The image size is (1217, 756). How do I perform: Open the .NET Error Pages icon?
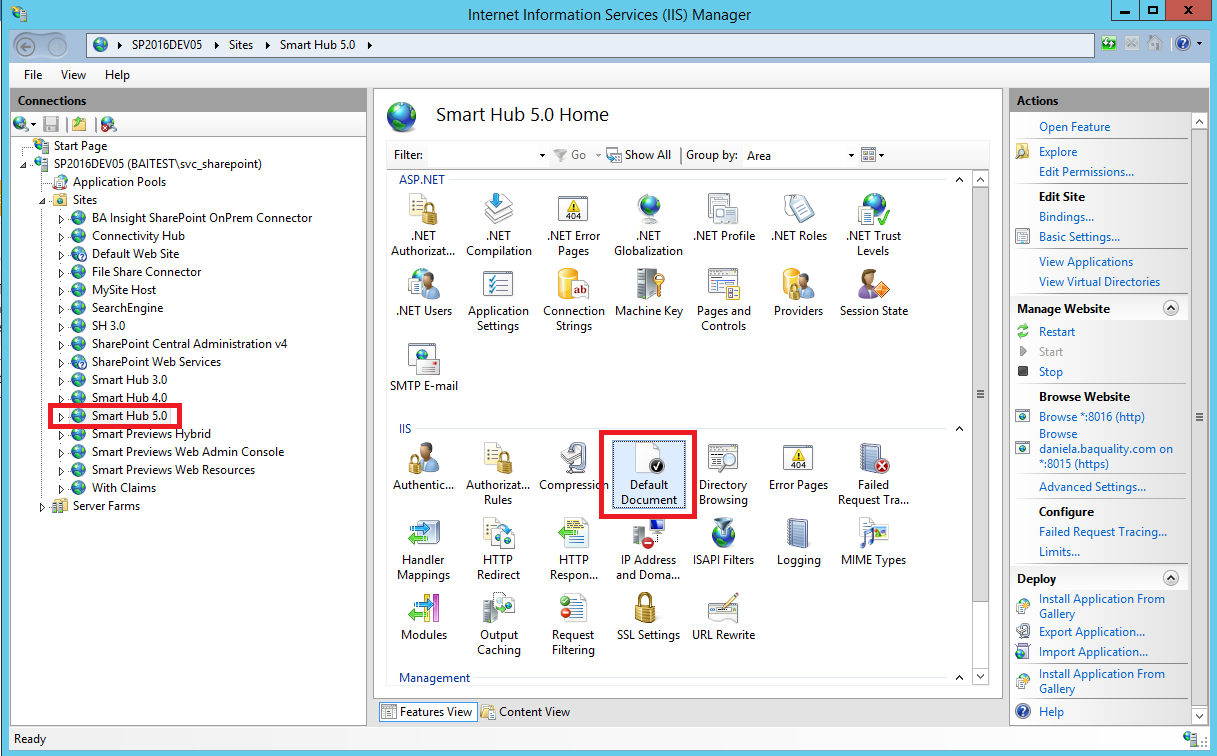(573, 224)
